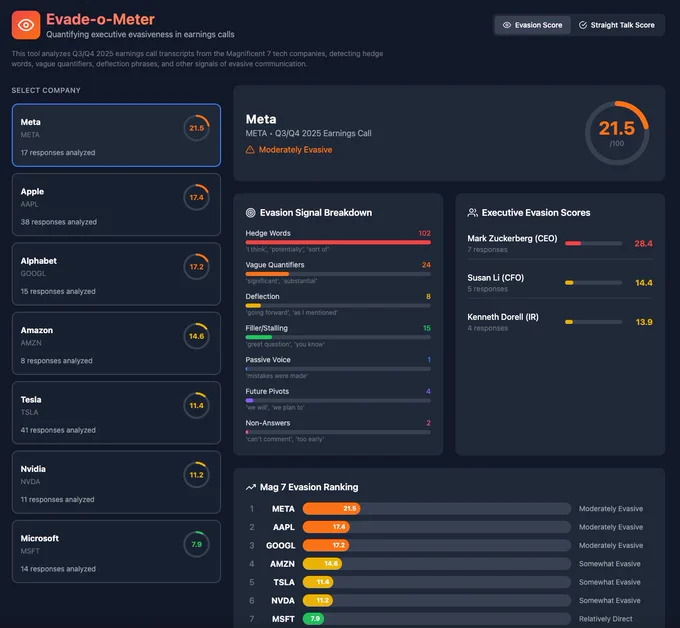This screenshot has height=628, width=680.
Task: Click 'Somewhat Evasive' label for AMZN
Action: point(610,564)
